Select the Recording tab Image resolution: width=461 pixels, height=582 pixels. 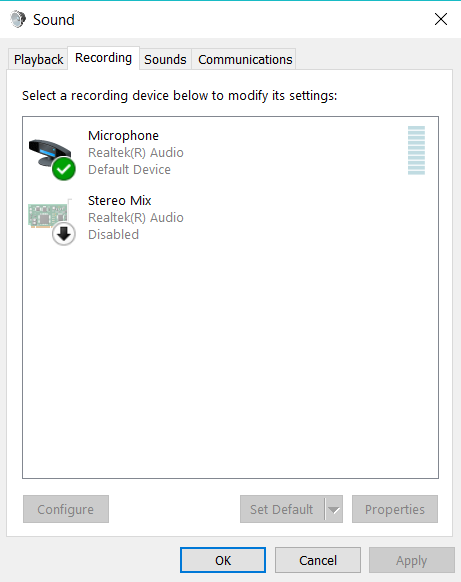pyautogui.click(x=103, y=58)
